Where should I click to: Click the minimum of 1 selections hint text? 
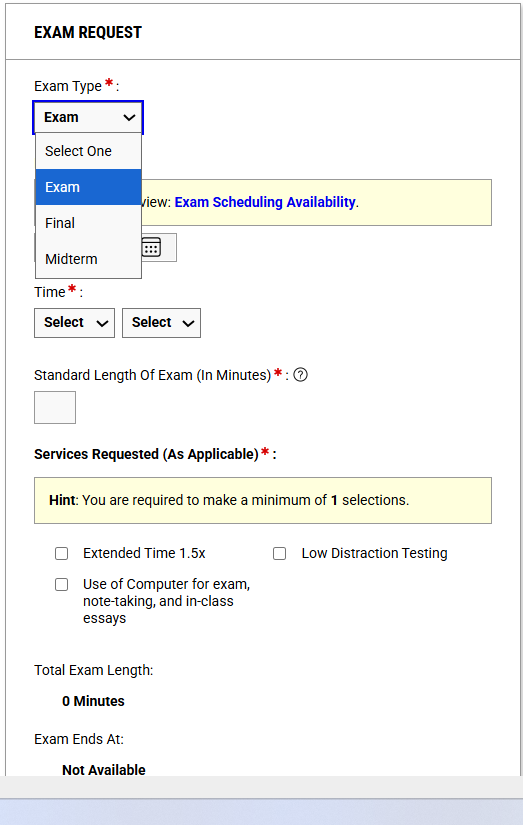229,500
